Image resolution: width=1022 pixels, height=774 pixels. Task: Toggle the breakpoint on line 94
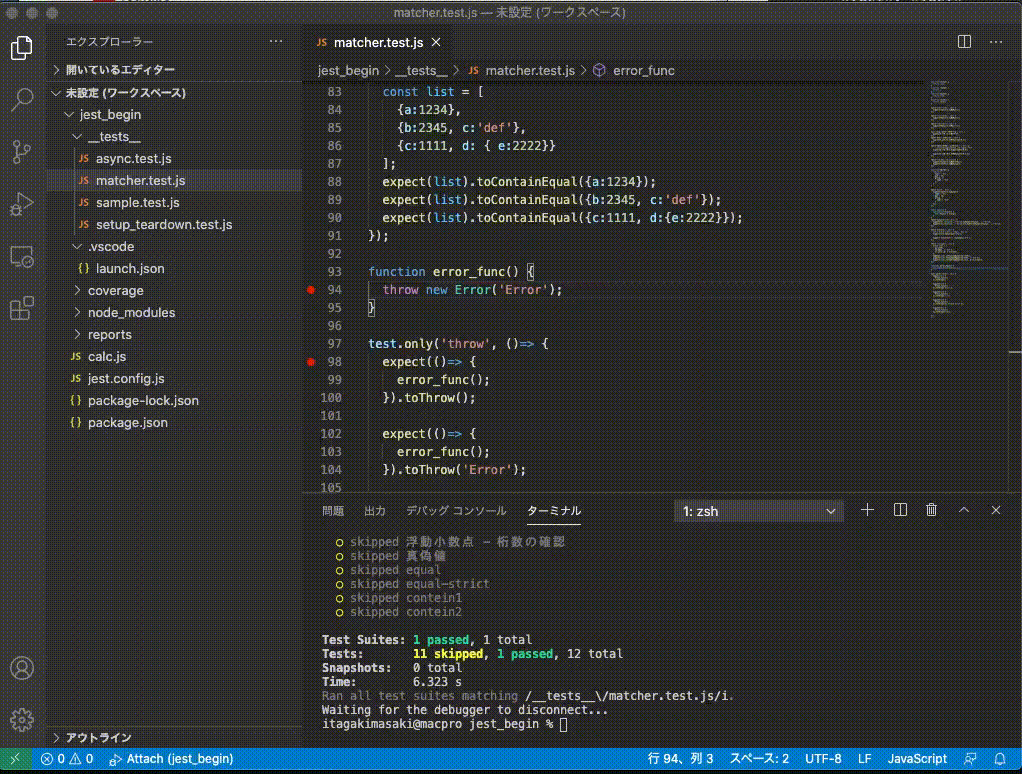tap(312, 290)
